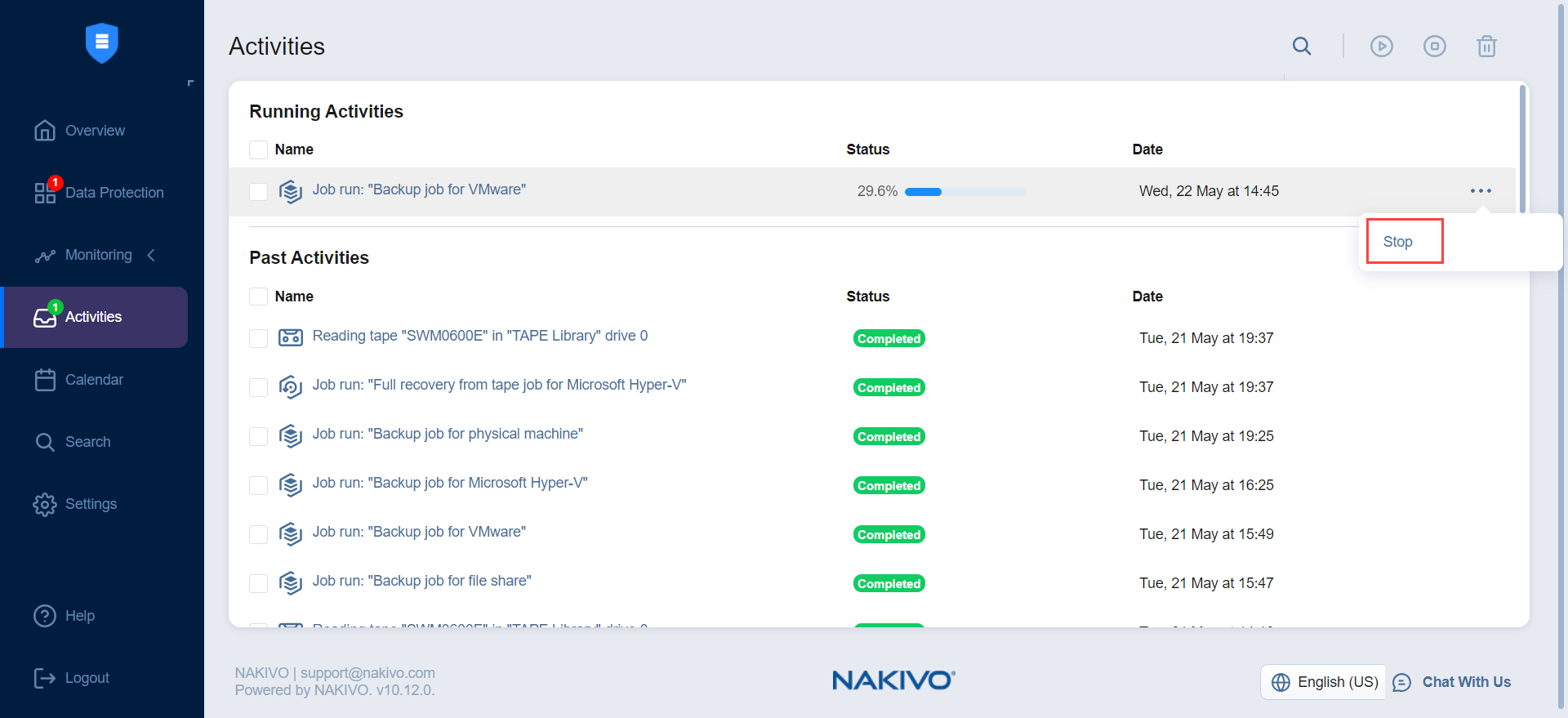Click the search magnifier icon in Activities header

point(1302,47)
